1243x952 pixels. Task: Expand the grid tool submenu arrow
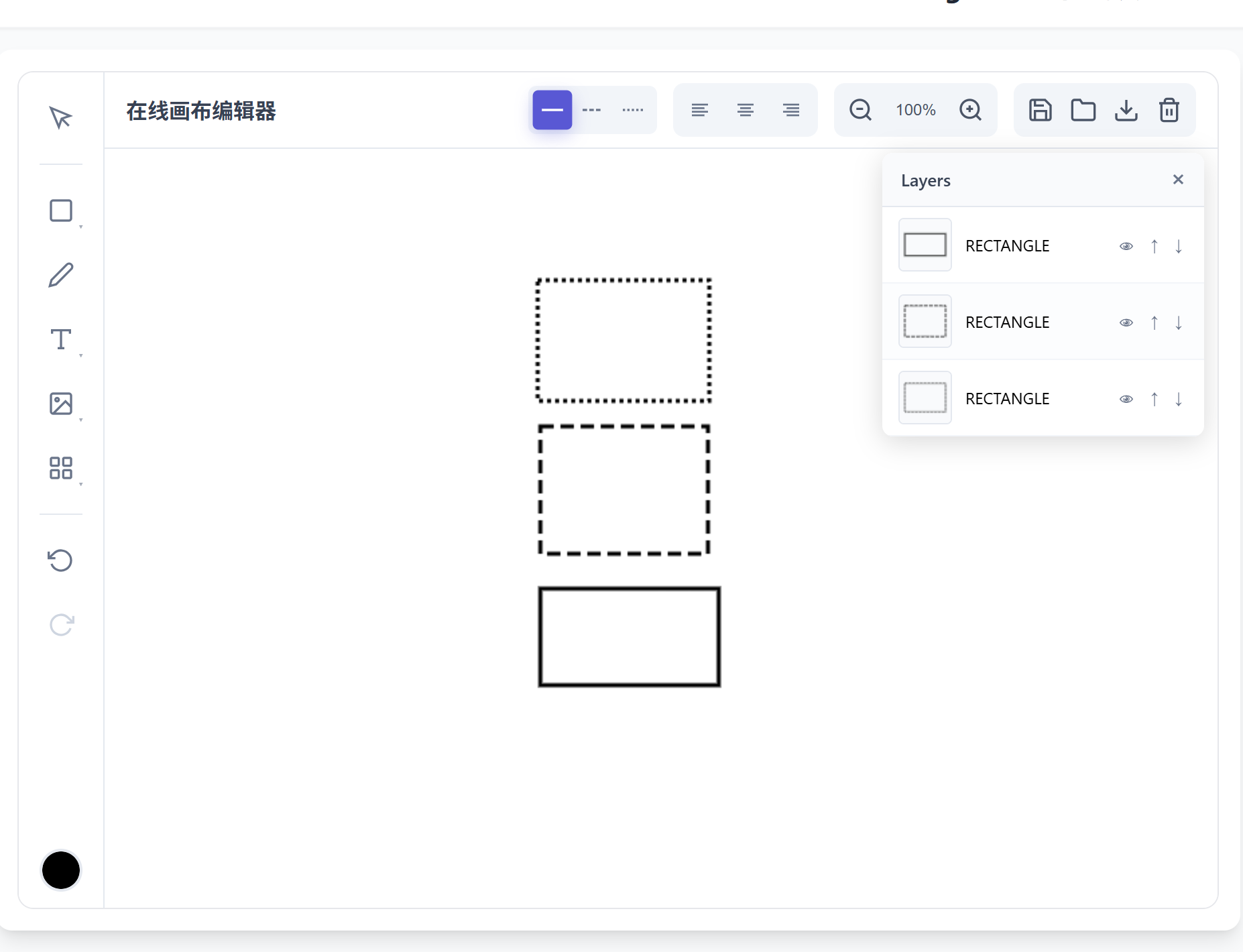pos(81,484)
